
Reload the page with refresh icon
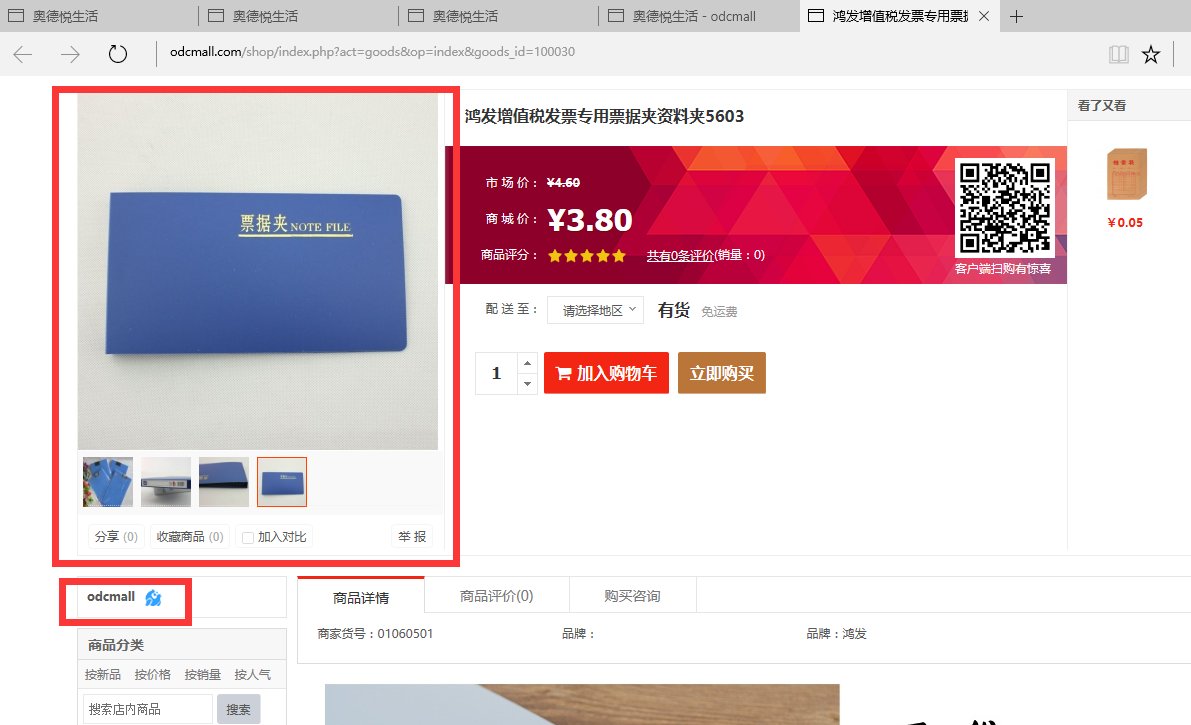point(118,54)
